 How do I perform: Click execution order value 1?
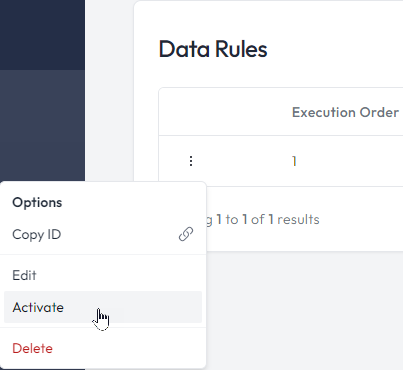[x=294, y=161]
